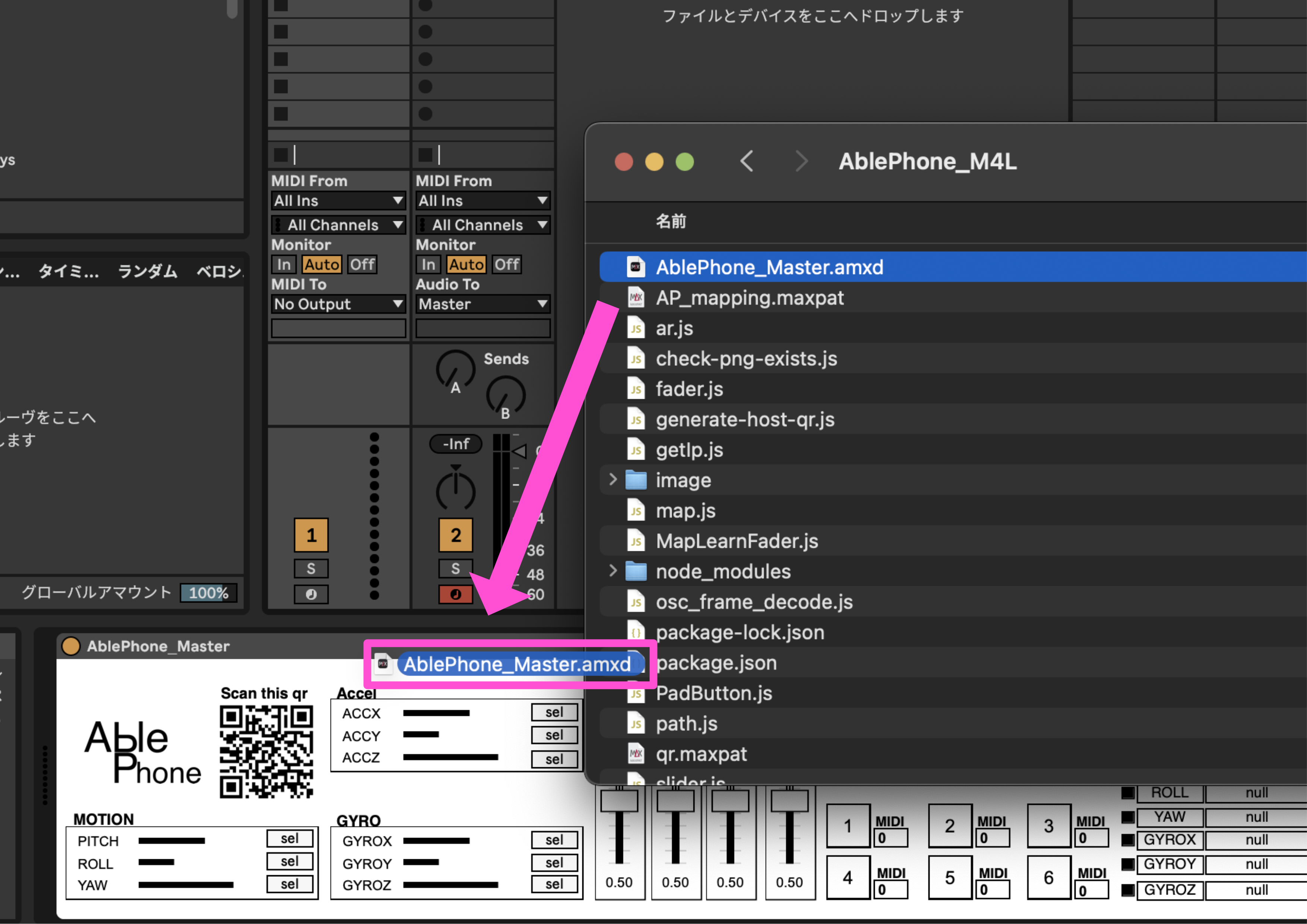Toggle track 1 activator button

tap(311, 535)
